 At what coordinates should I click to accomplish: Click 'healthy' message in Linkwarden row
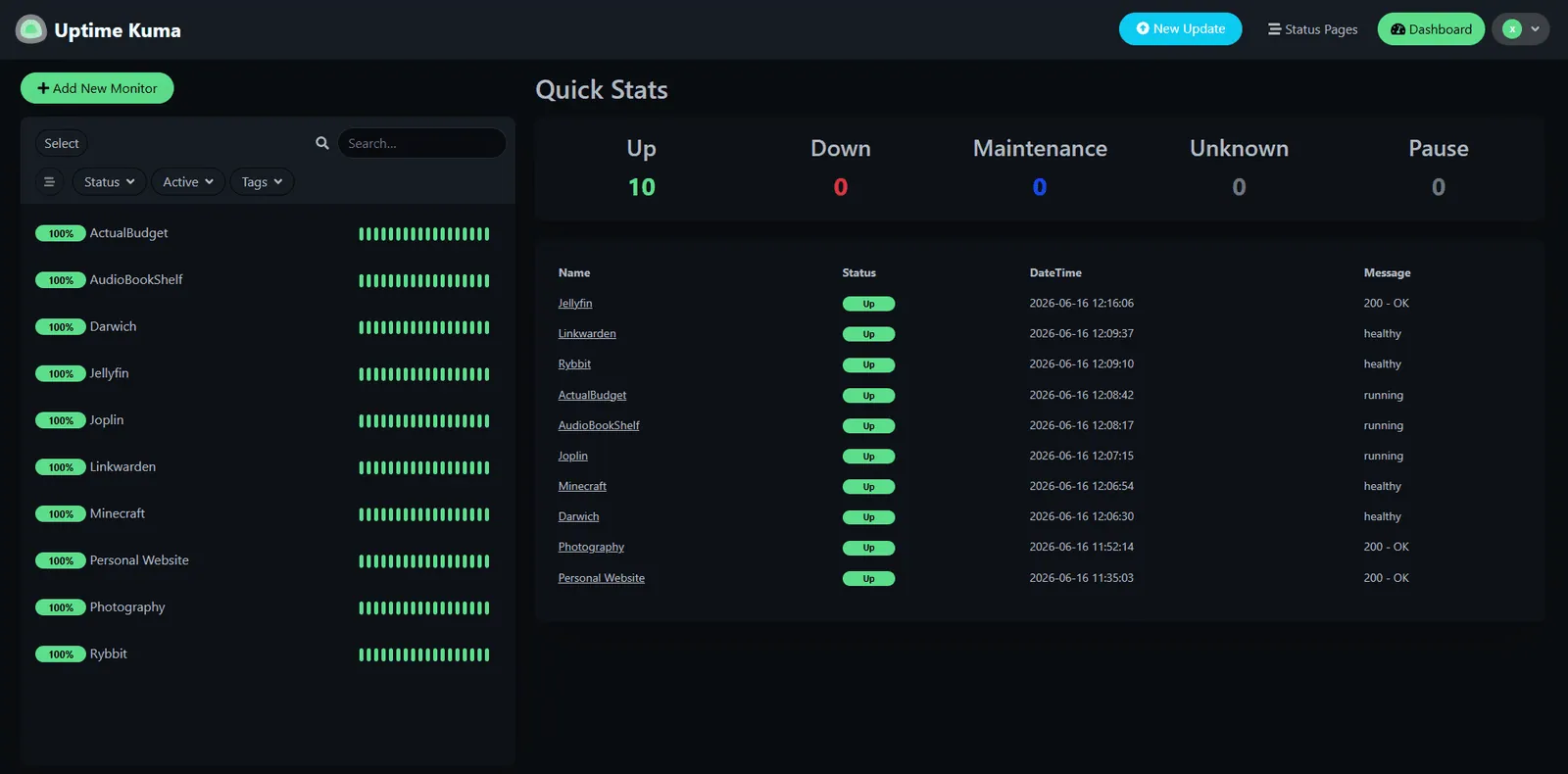pyautogui.click(x=1382, y=333)
